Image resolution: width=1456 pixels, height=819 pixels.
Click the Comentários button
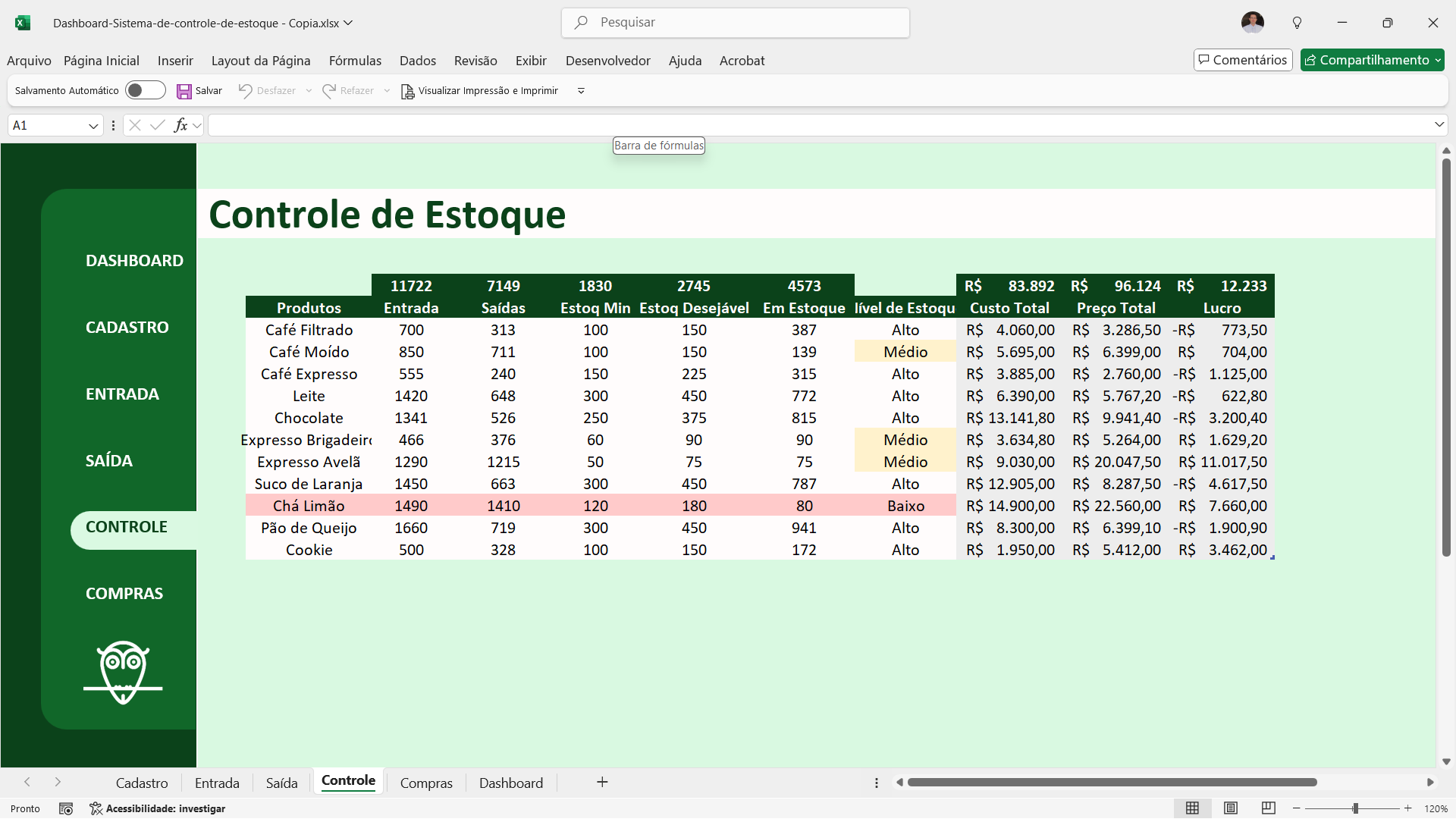tap(1242, 60)
